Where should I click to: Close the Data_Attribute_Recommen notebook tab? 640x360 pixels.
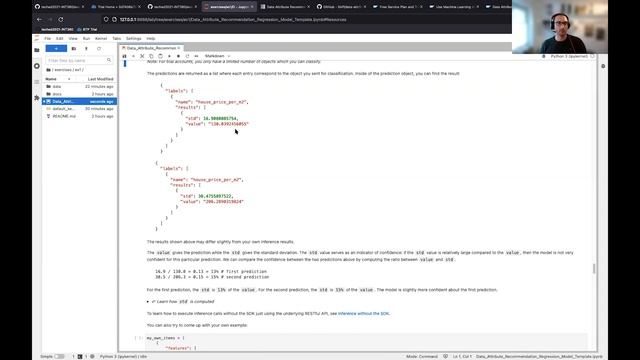(x=179, y=48)
